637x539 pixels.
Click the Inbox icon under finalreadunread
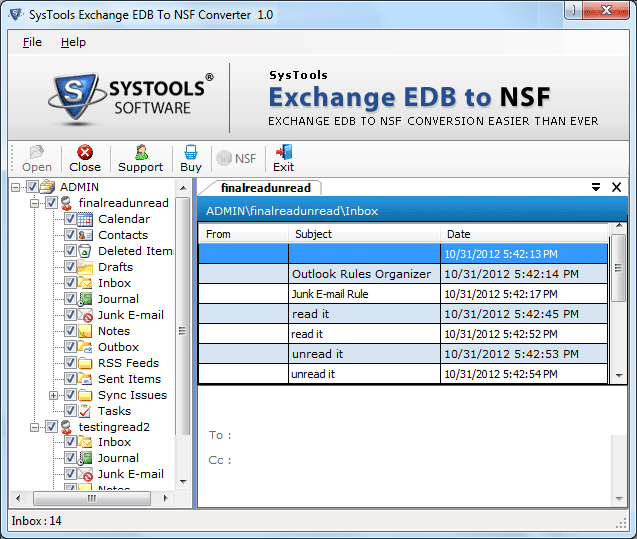85,283
